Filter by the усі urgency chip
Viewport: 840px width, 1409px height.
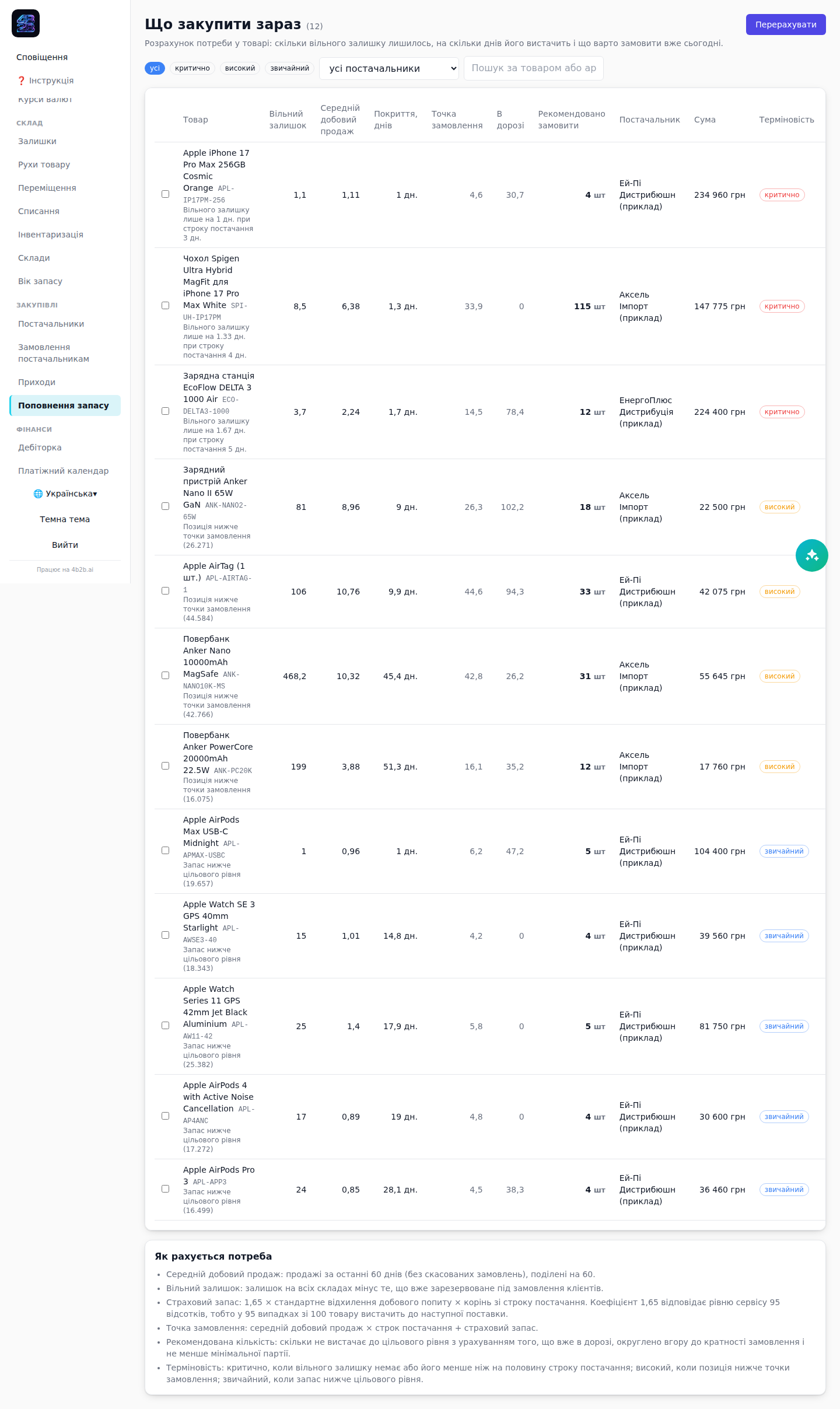point(155,68)
